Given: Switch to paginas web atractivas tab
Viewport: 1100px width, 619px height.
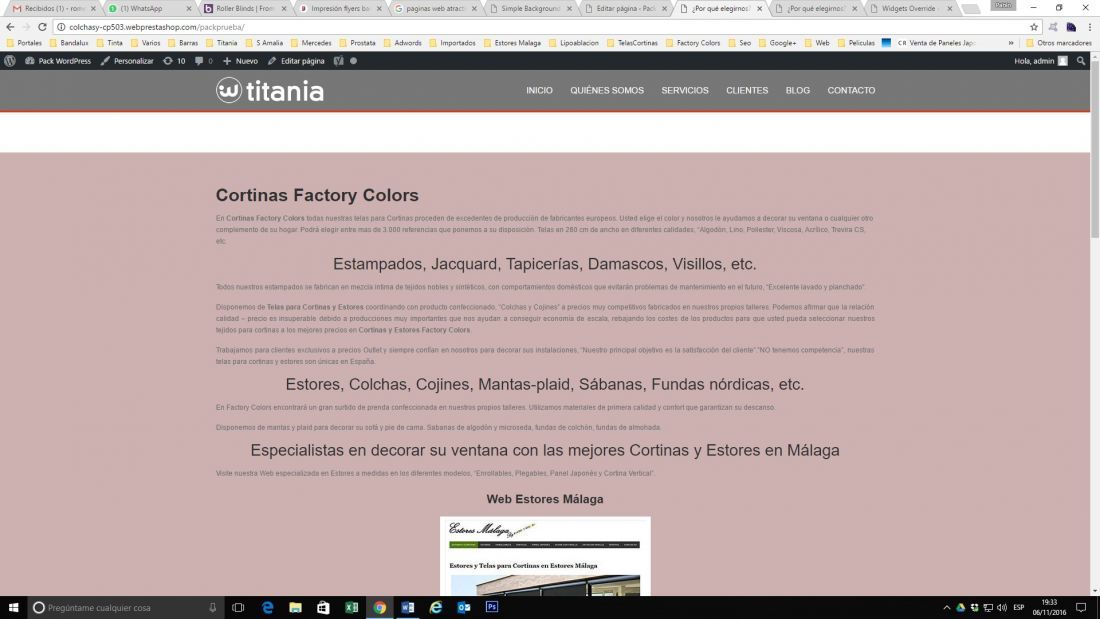Looking at the screenshot, I should click(x=435, y=8).
